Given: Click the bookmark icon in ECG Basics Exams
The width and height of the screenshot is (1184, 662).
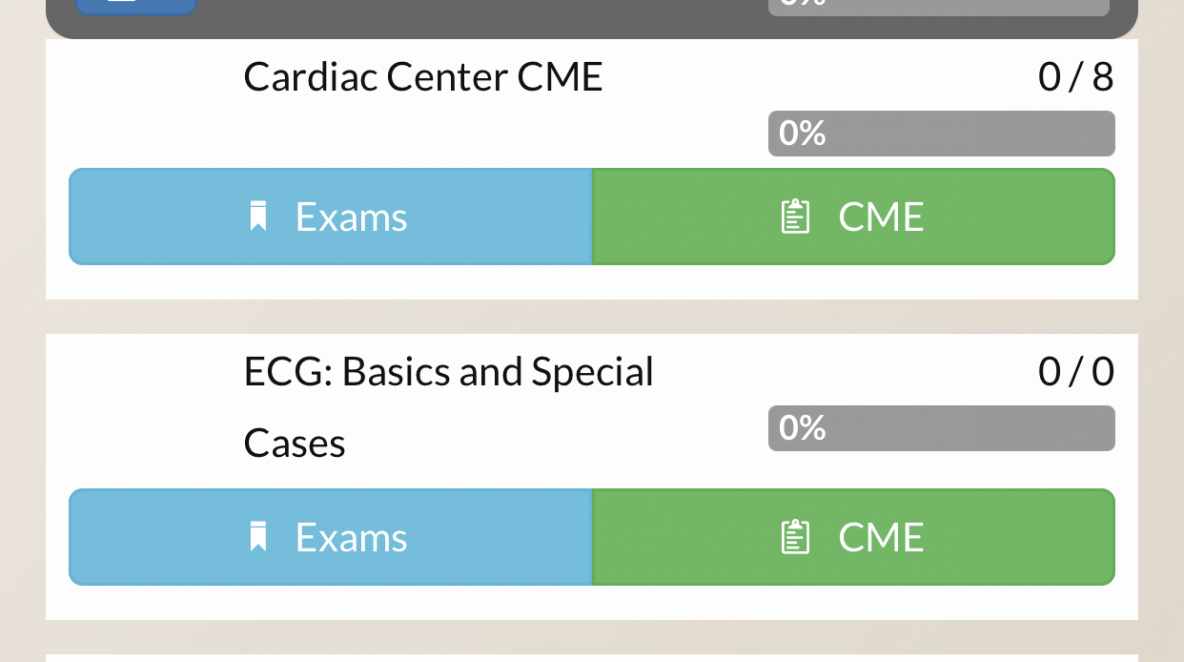Looking at the screenshot, I should coord(258,537).
